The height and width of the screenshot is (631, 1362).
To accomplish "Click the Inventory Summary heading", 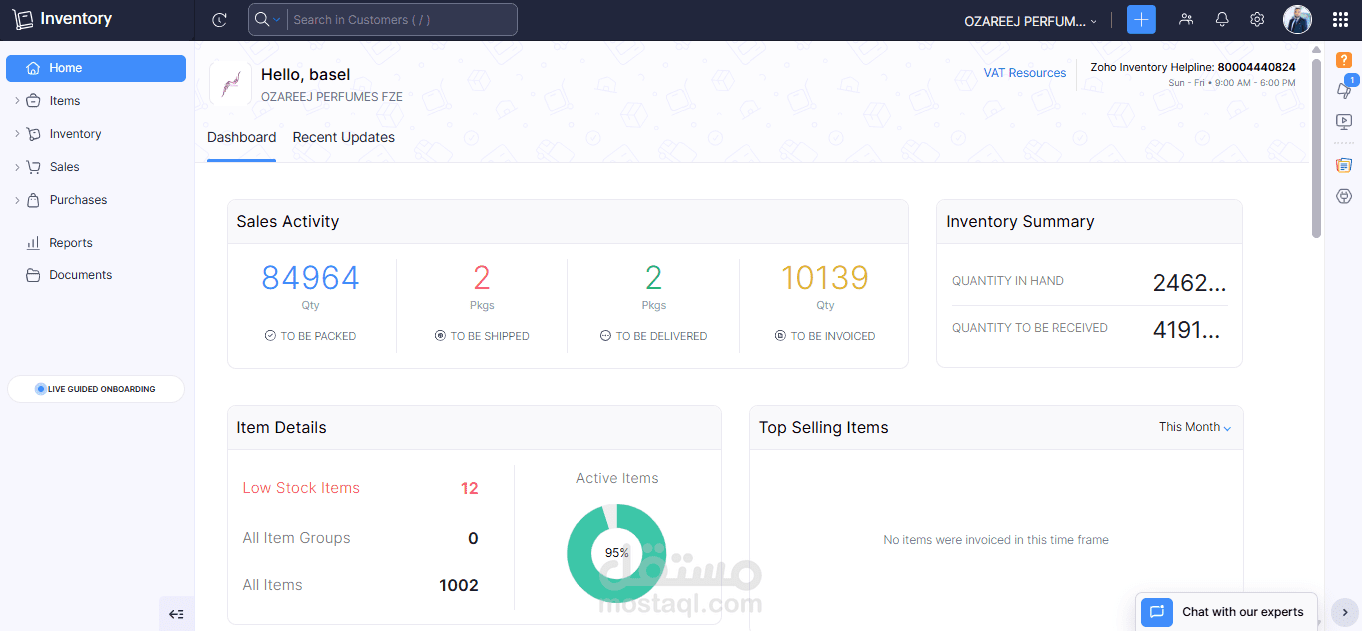I will [1020, 222].
